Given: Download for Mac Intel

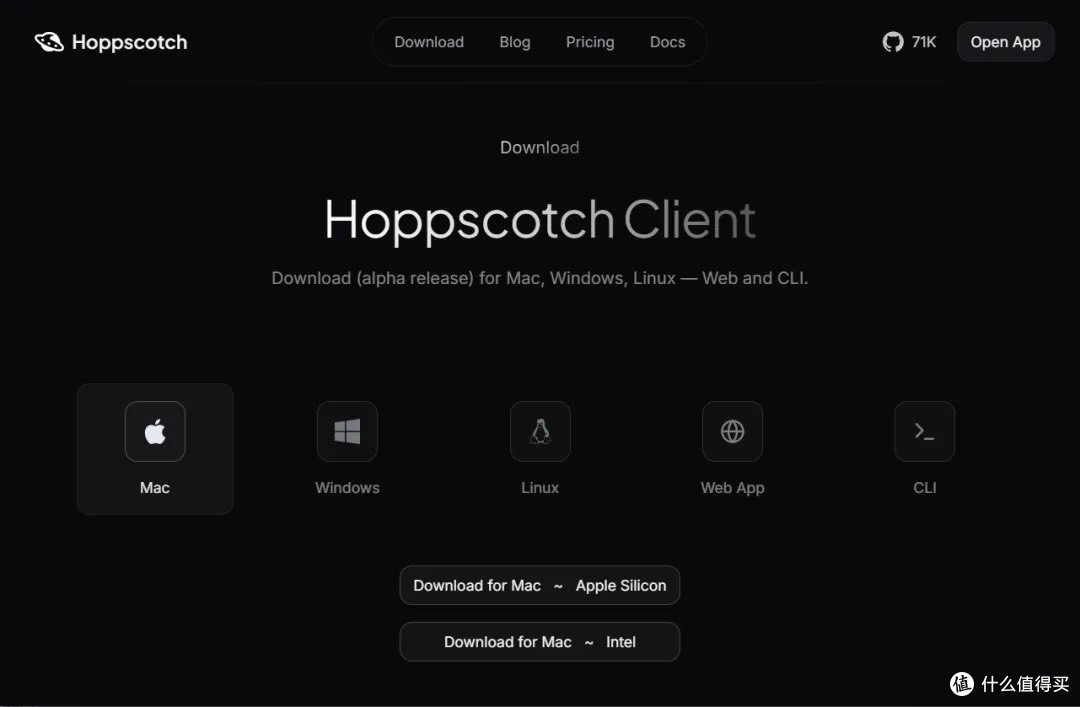Looking at the screenshot, I should (x=539, y=642).
